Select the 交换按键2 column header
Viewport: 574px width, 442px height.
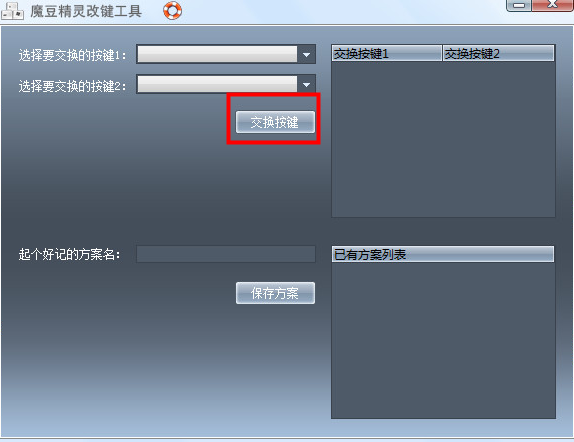pyautogui.click(x=499, y=53)
